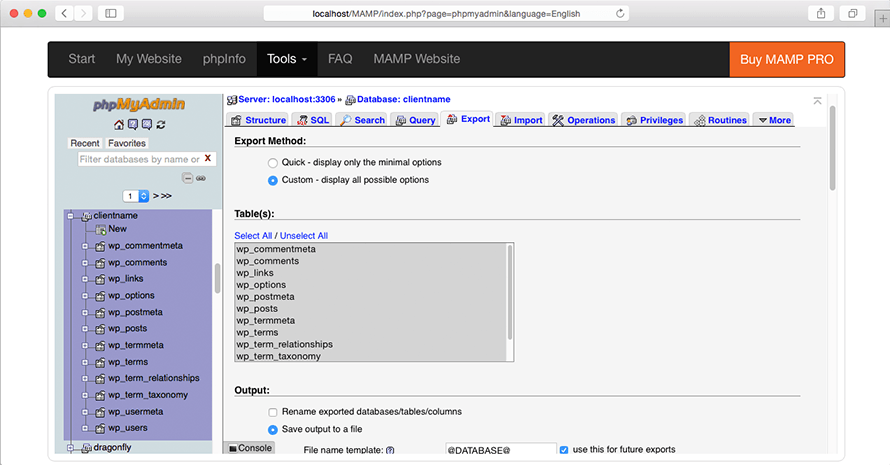Collapse all navigation tree items icon

click(x=187, y=178)
